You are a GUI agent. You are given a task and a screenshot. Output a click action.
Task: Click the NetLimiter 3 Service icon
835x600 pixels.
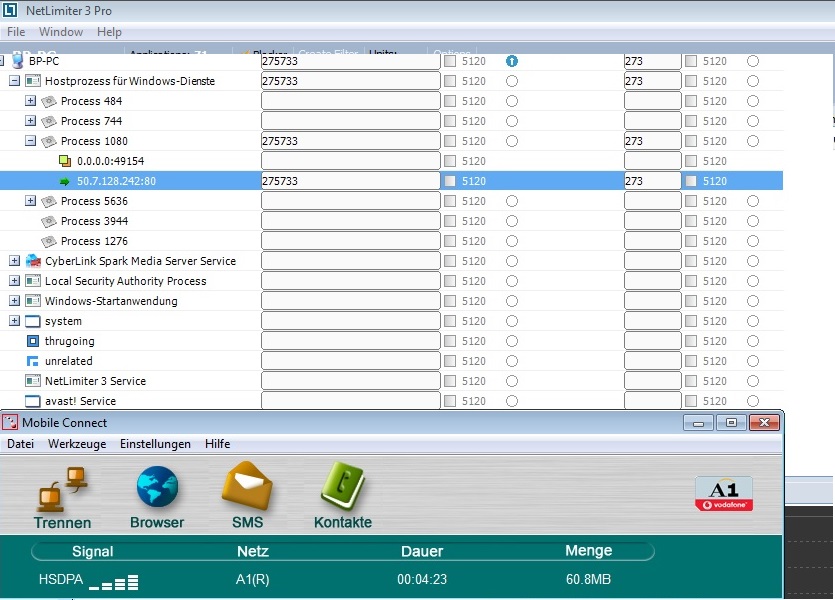(33, 381)
